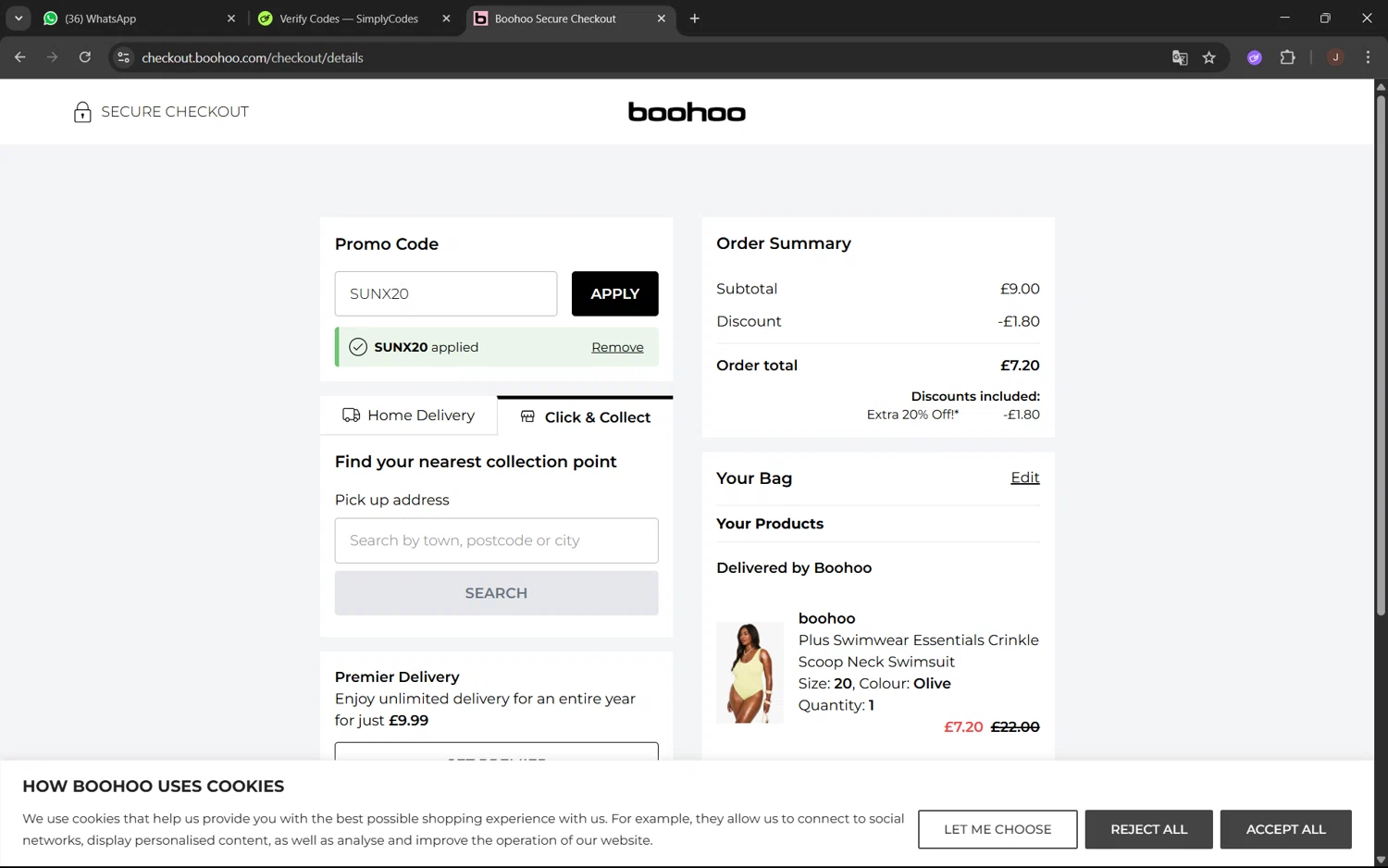1388x868 pixels.
Task: Click the boohoo logo
Action: [x=687, y=112]
